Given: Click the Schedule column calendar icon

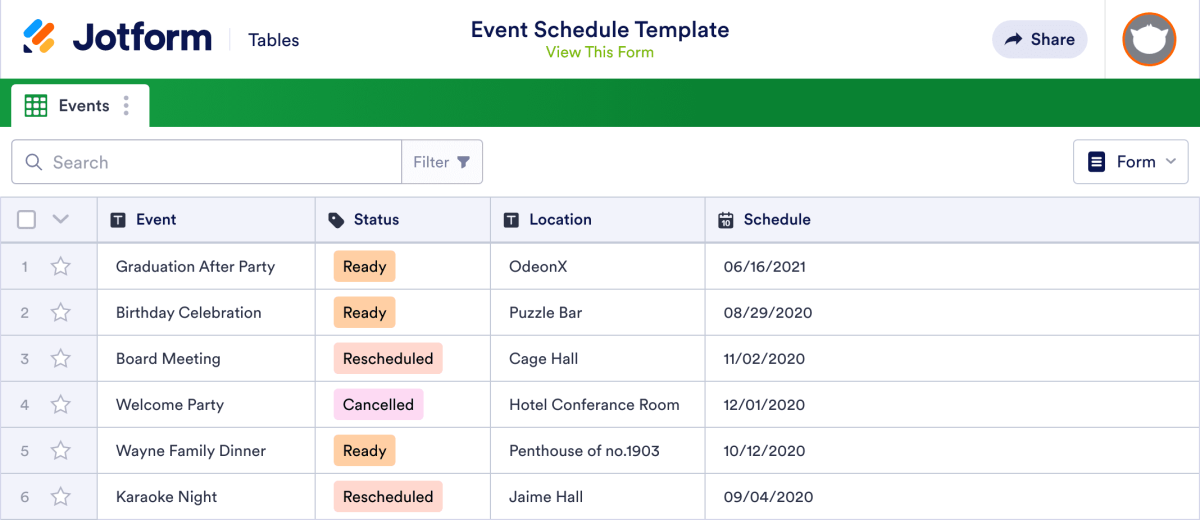Looking at the screenshot, I should [x=726, y=220].
